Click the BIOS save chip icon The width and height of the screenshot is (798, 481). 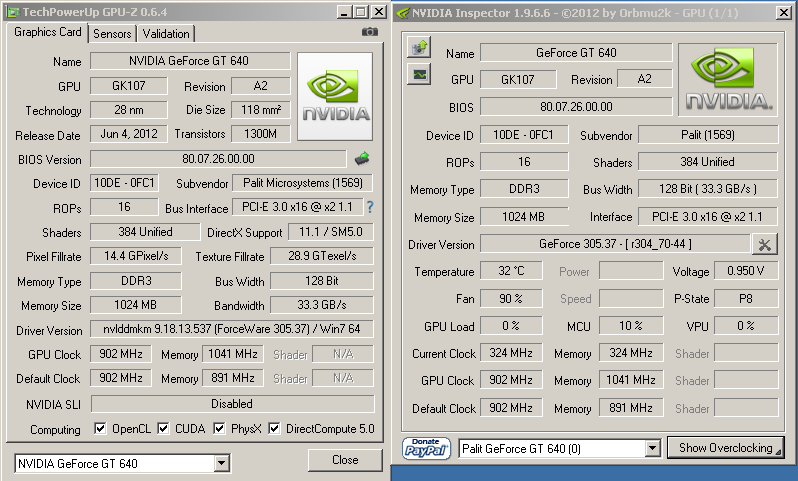point(362,158)
